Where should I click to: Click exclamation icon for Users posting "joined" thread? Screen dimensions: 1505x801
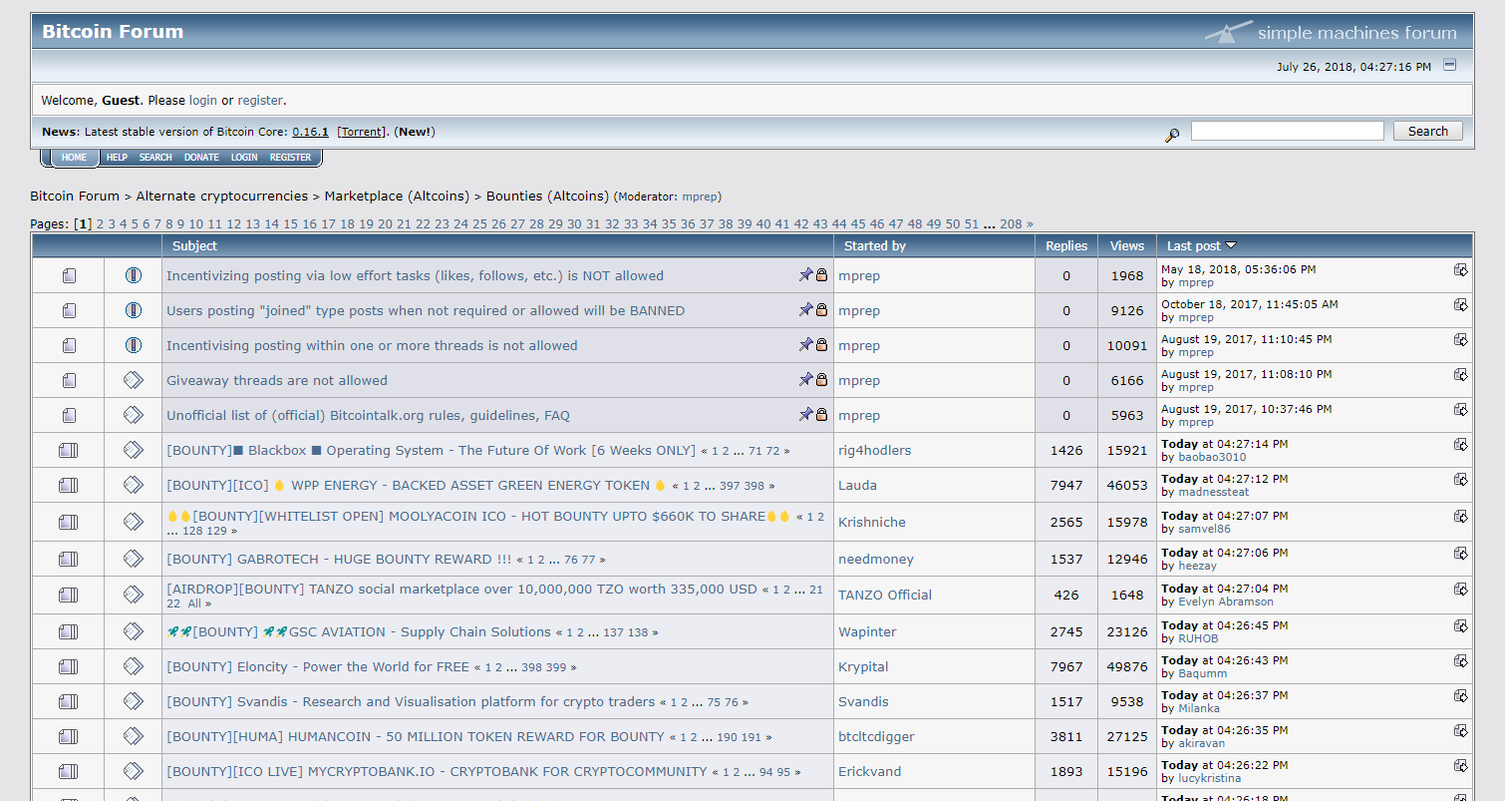pyautogui.click(x=133, y=310)
